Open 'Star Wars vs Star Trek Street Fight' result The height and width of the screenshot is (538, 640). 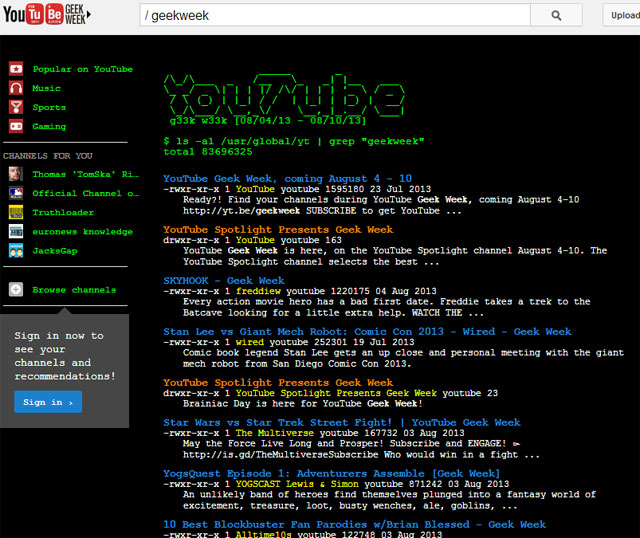pyautogui.click(x=342, y=422)
